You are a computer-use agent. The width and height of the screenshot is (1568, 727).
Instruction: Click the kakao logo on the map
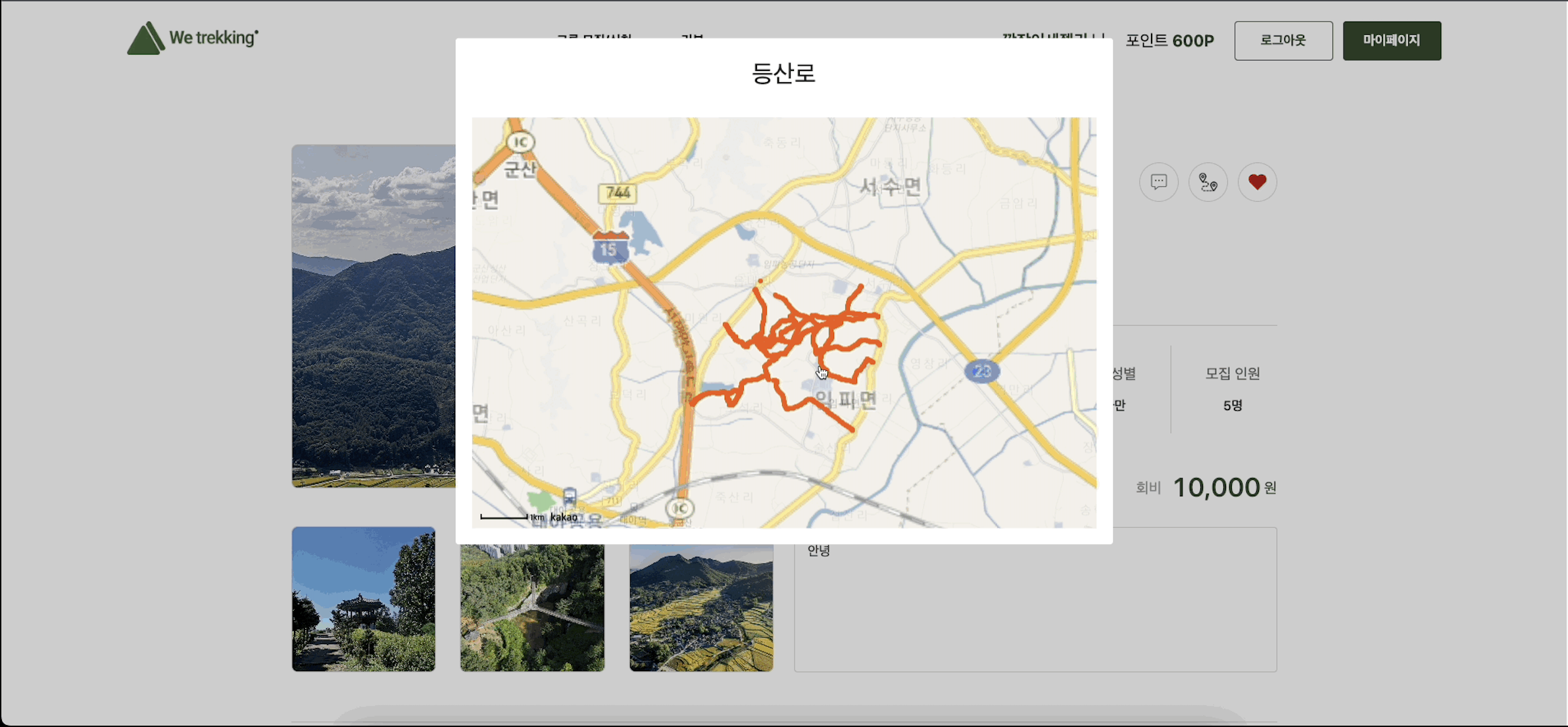(x=564, y=518)
